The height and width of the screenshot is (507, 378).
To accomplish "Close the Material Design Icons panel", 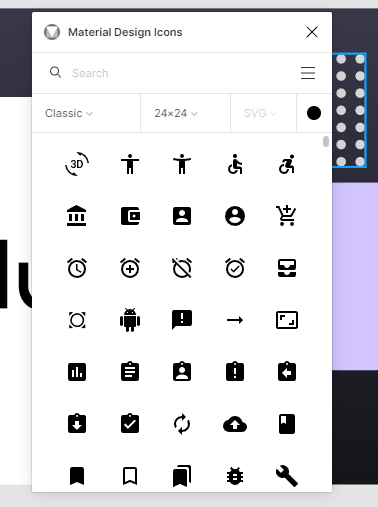I will point(312,32).
